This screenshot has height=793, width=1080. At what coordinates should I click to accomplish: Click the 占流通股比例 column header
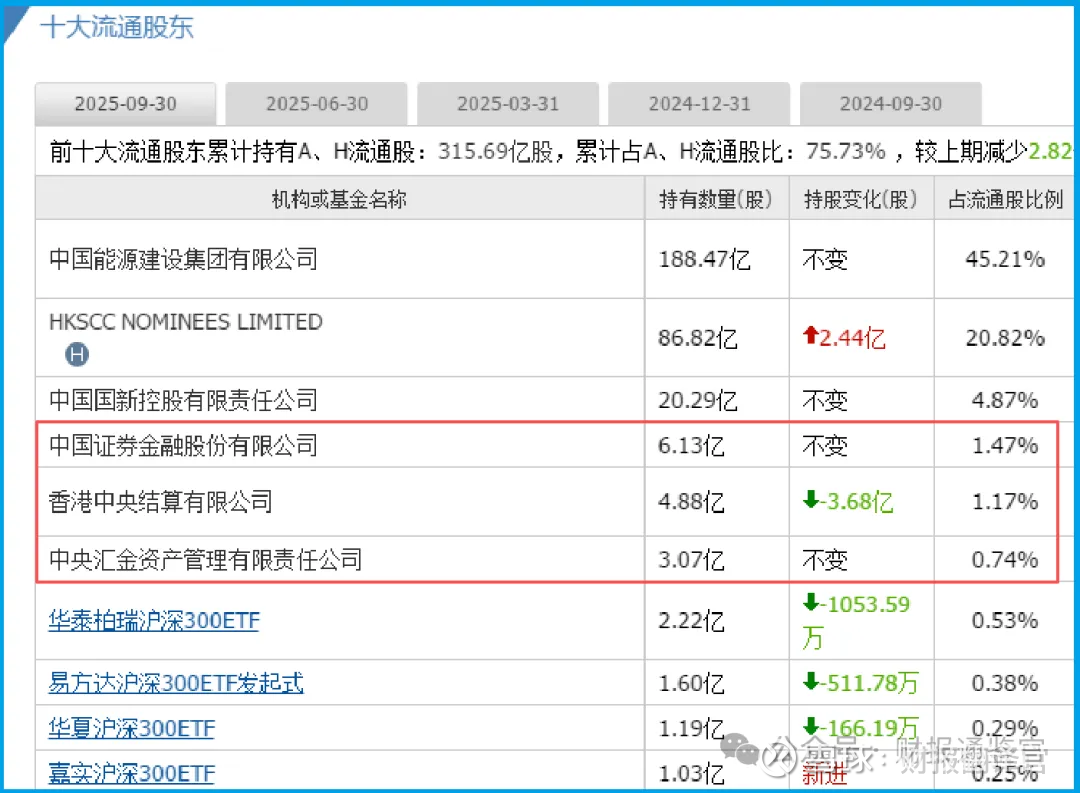[1006, 199]
